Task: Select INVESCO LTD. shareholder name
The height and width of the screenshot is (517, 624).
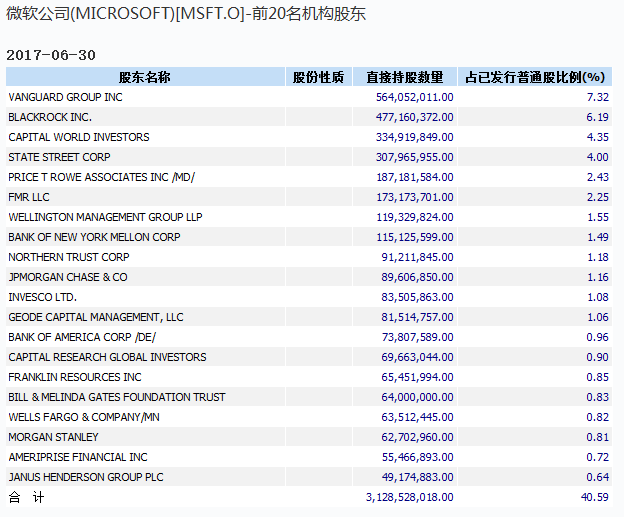Action: [x=43, y=297]
